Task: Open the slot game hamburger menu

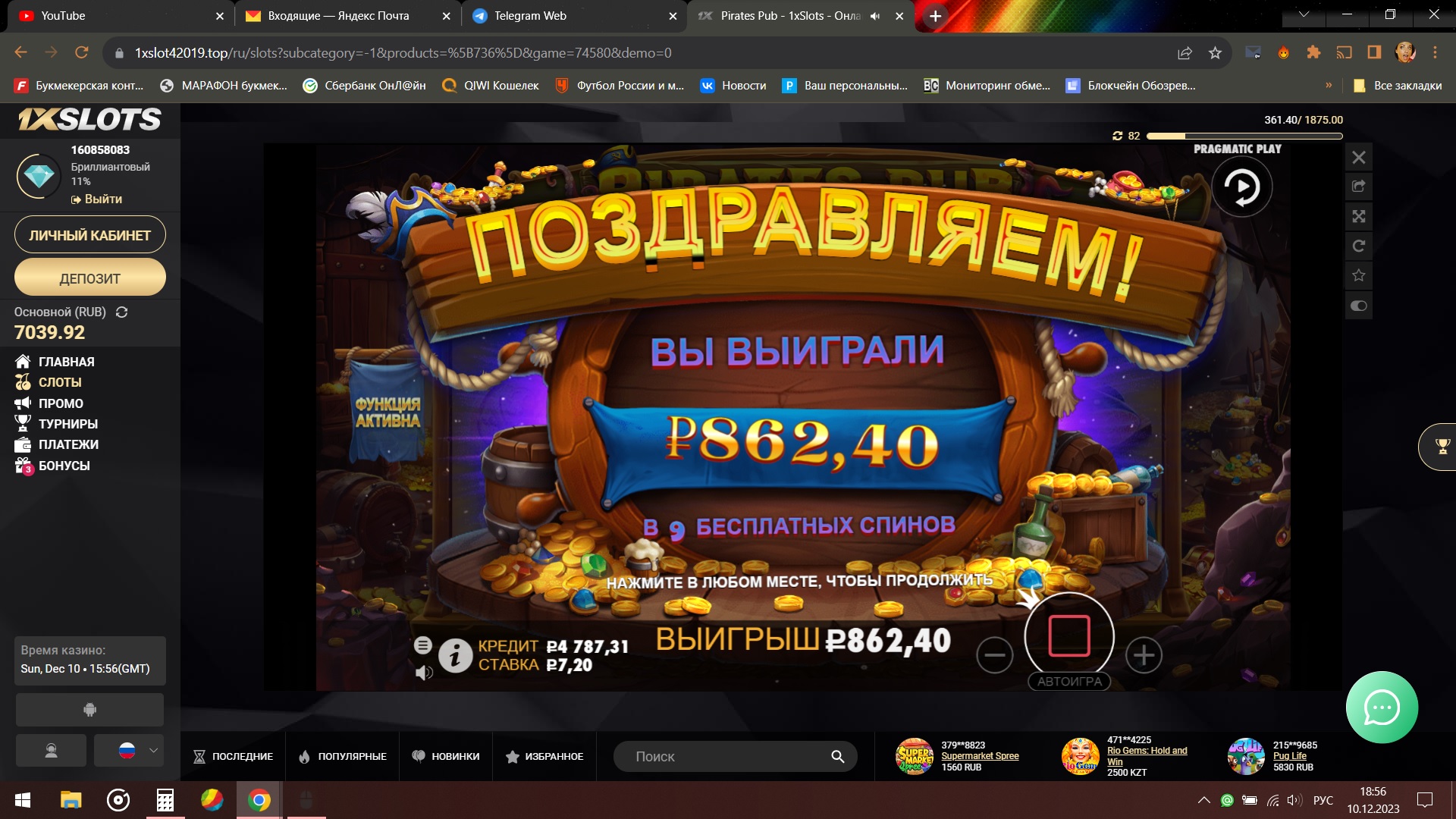Action: 423,645
